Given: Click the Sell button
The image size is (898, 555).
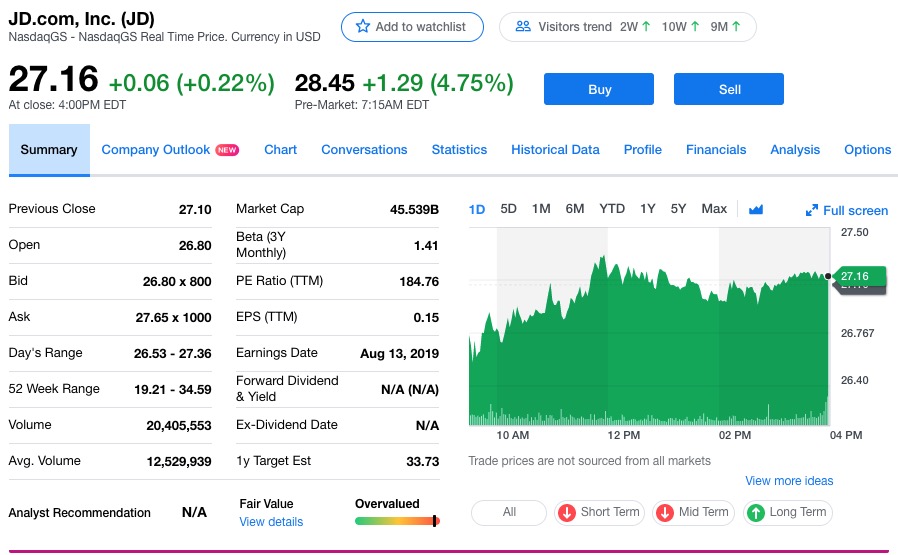Looking at the screenshot, I should click(728, 89).
